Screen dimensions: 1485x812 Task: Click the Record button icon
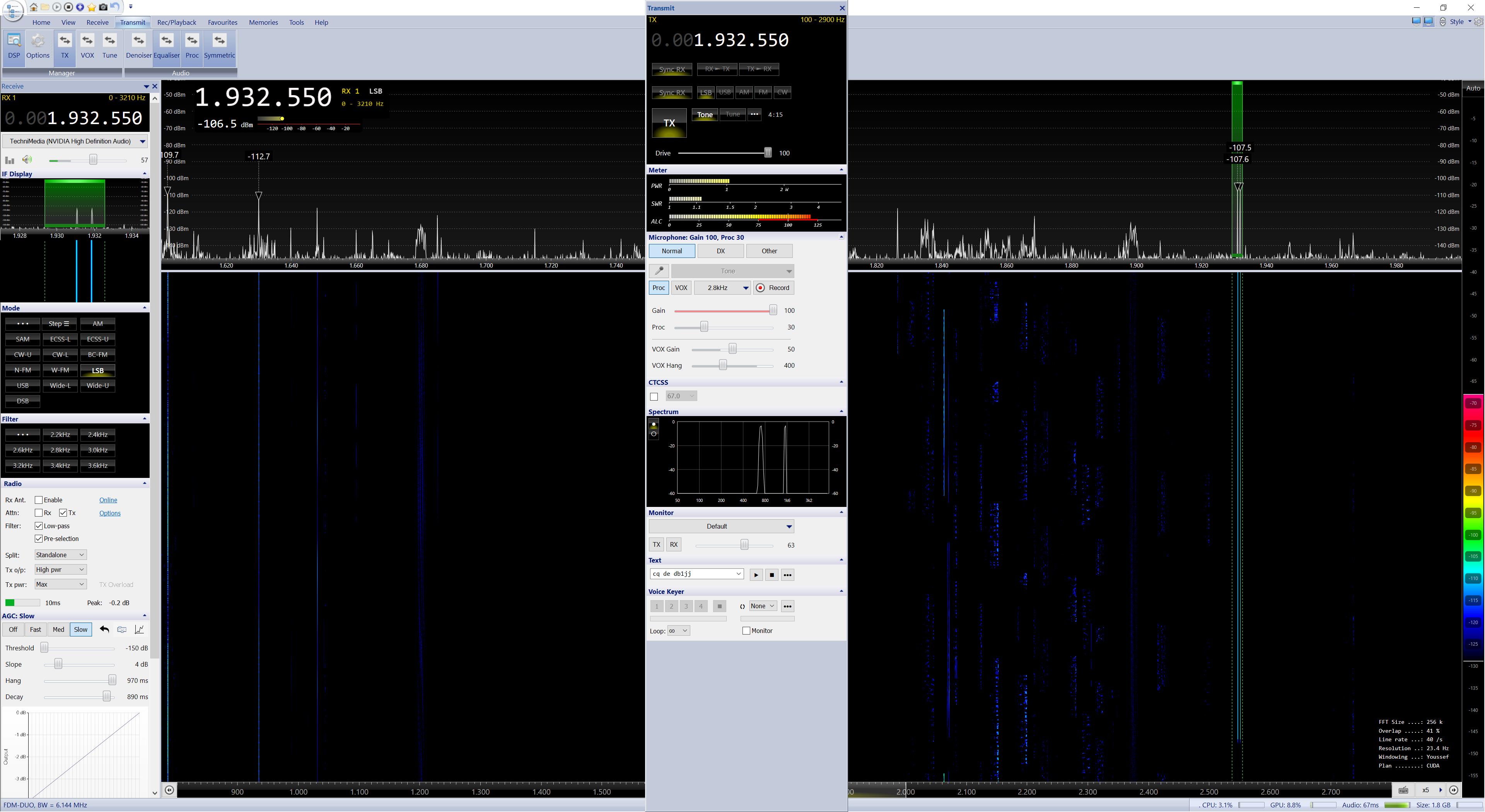(x=773, y=288)
